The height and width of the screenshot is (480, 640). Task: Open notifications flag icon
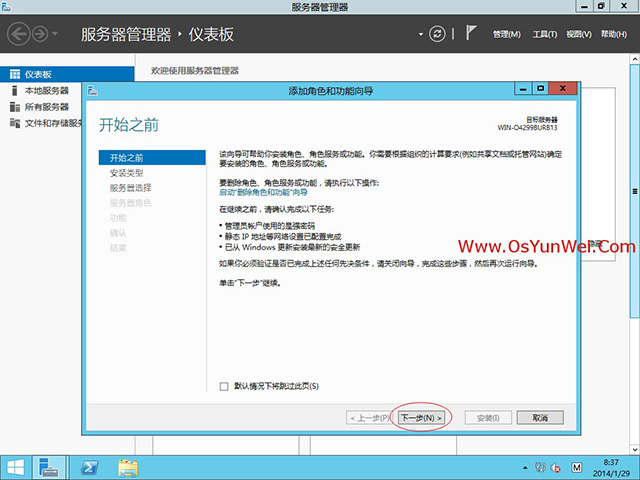tap(472, 34)
